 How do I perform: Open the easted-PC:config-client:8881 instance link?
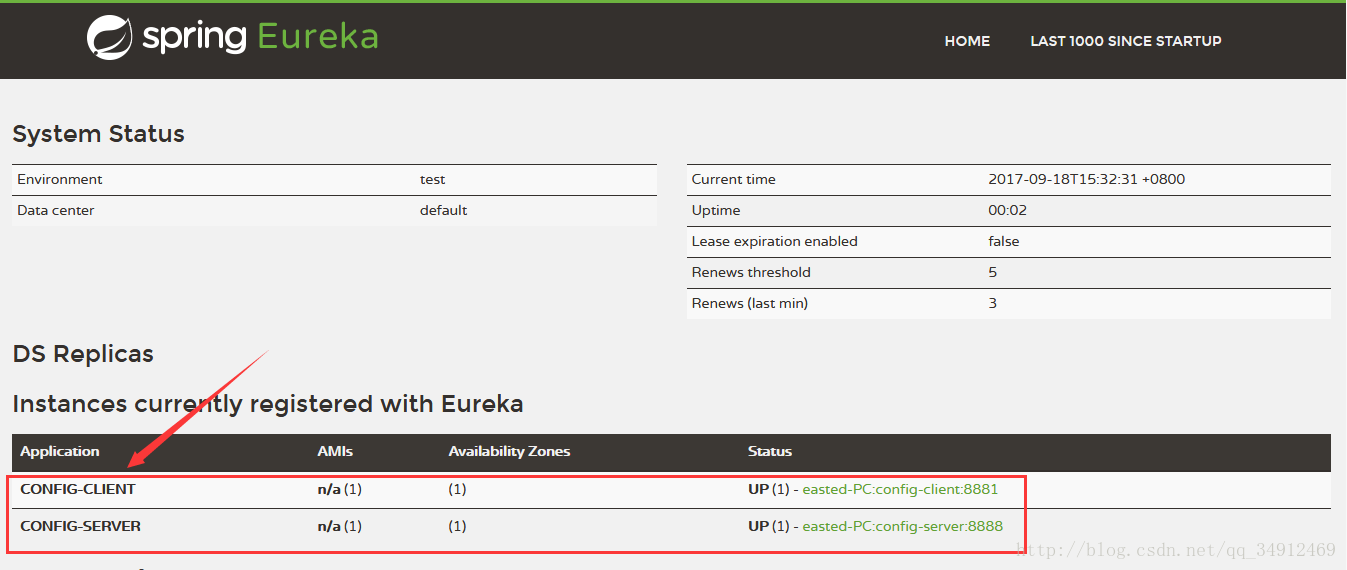coord(900,489)
